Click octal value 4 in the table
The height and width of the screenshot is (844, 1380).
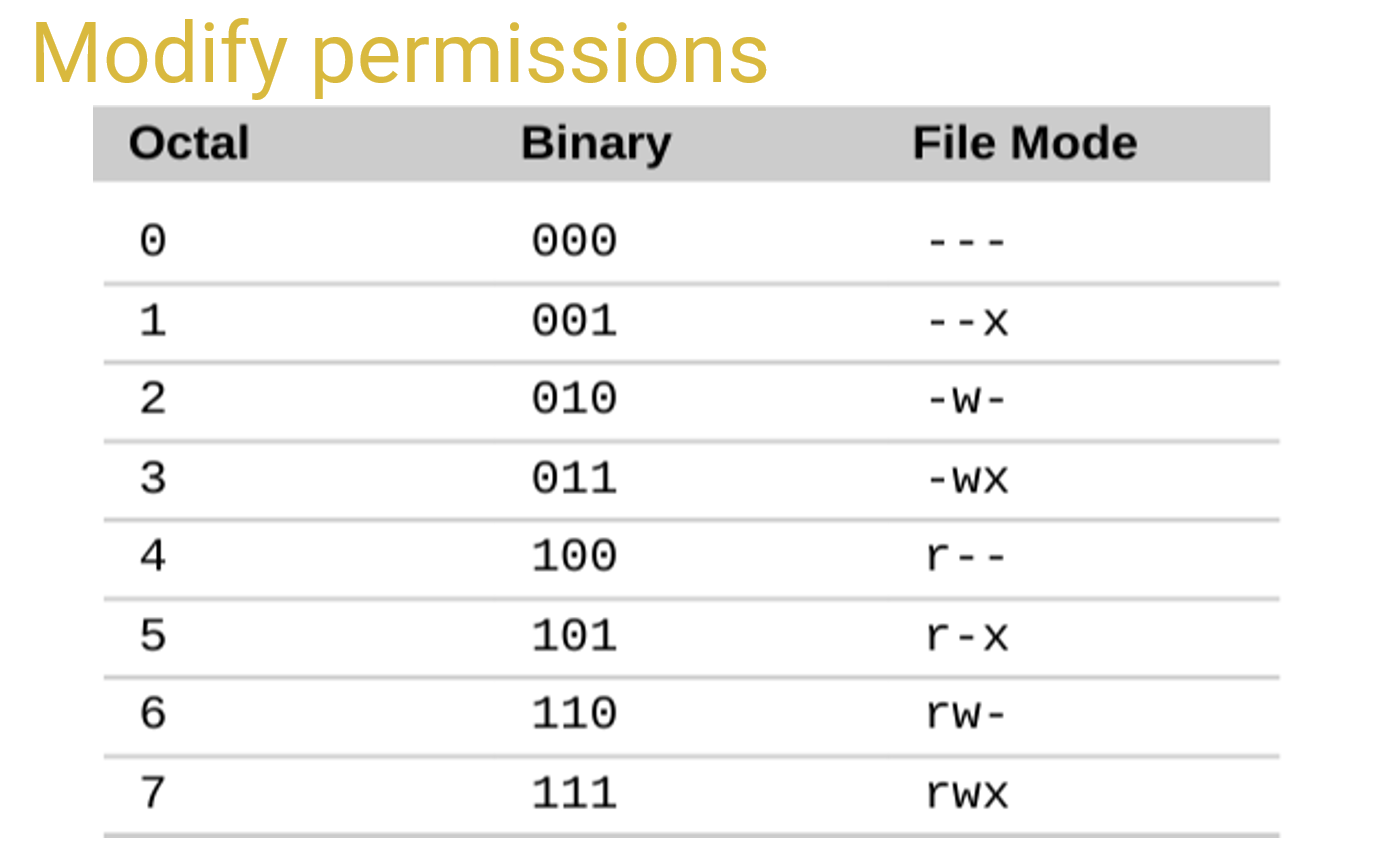click(x=153, y=556)
